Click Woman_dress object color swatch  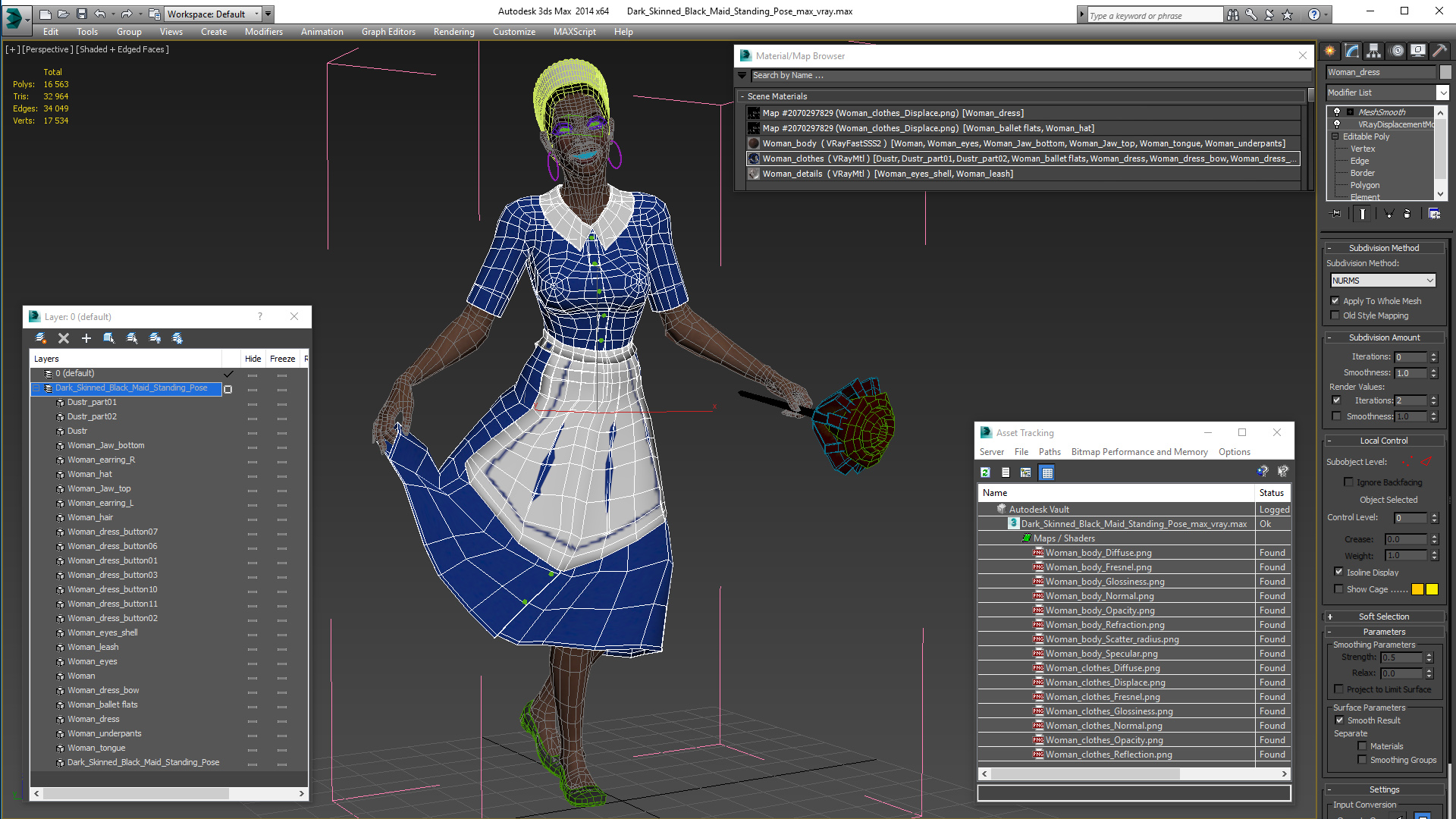(x=1445, y=72)
